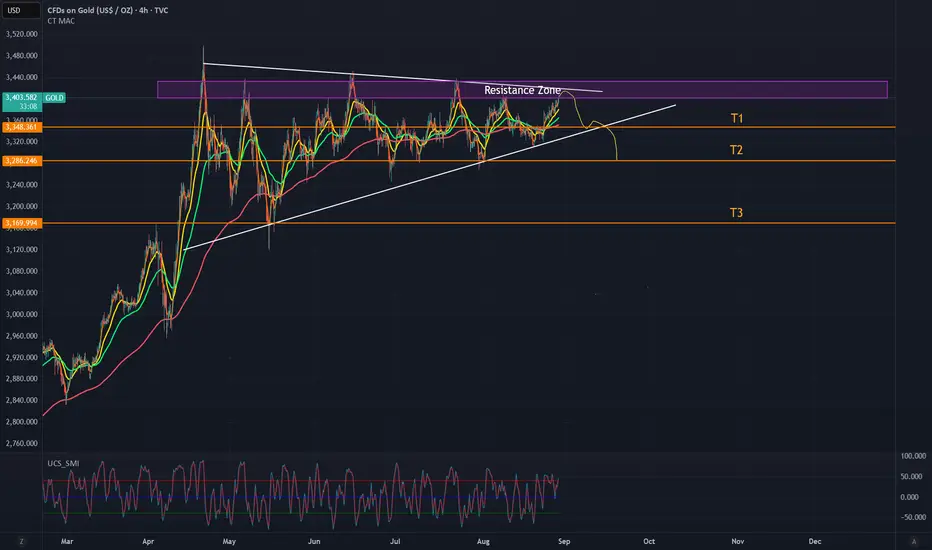This screenshot has height=550, width=932.
Task: Open the CT MAC indicator legend
Action: point(61,21)
